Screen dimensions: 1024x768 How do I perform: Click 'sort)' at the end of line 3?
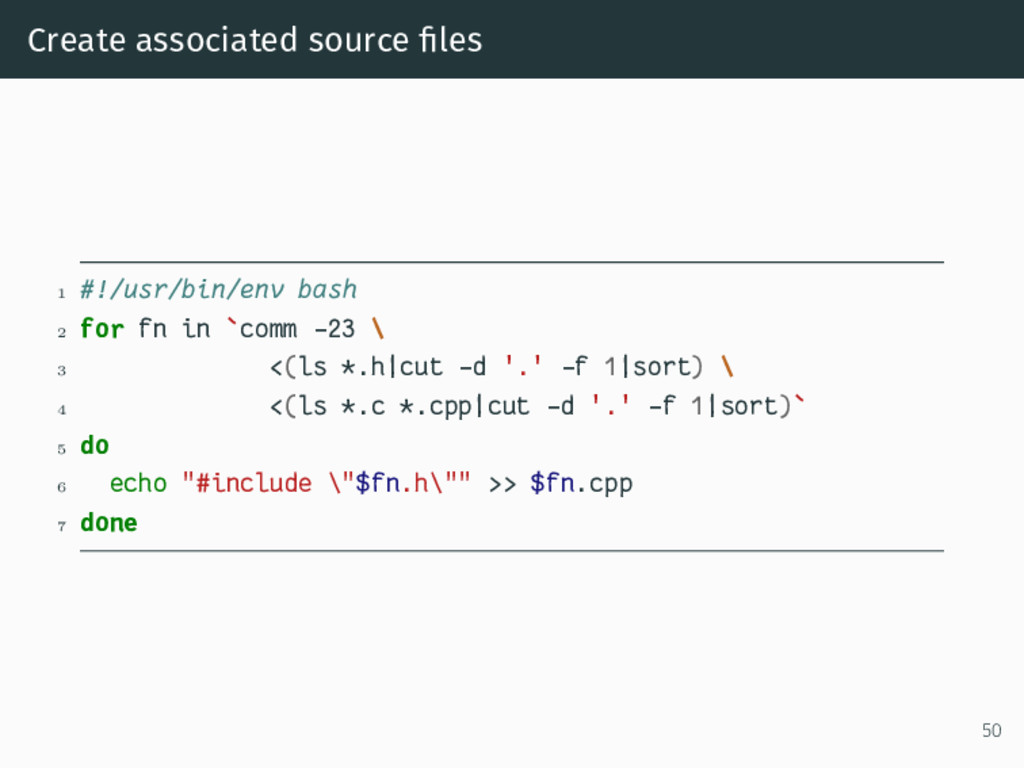667,366
